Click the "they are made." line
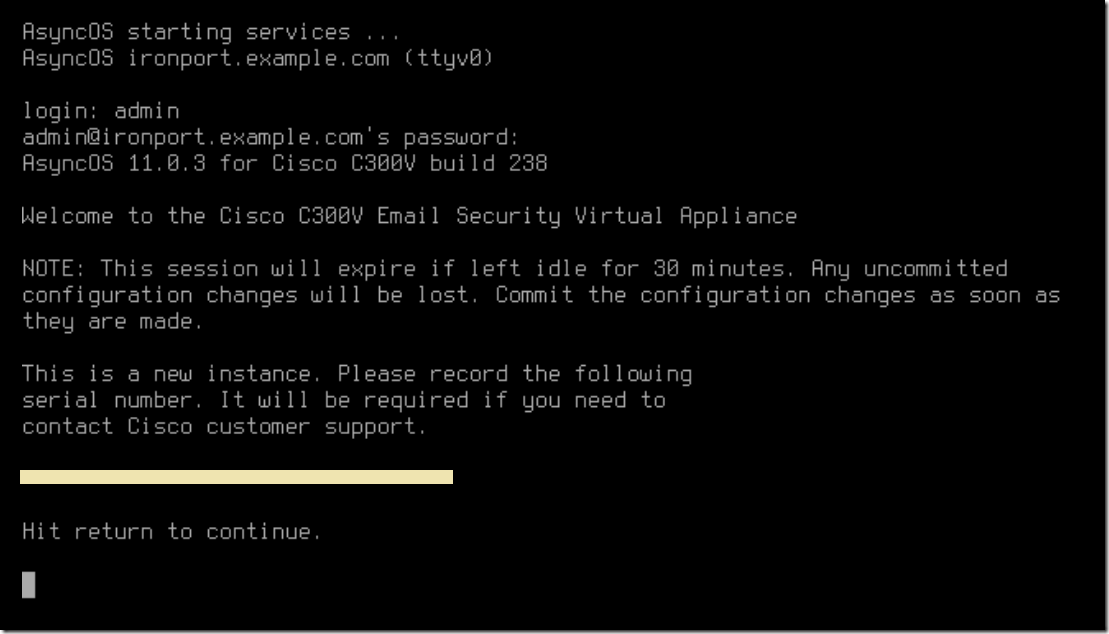This screenshot has height=634, width=1109. [112, 321]
